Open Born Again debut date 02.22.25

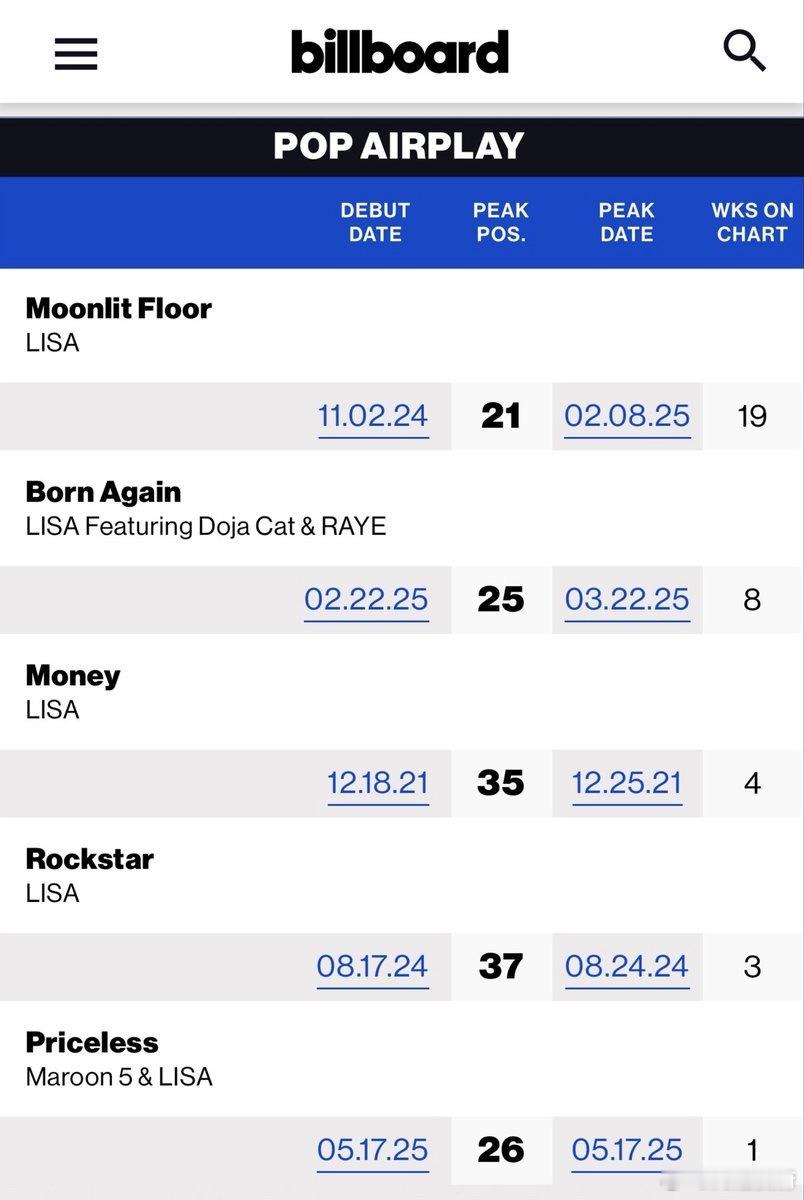366,599
